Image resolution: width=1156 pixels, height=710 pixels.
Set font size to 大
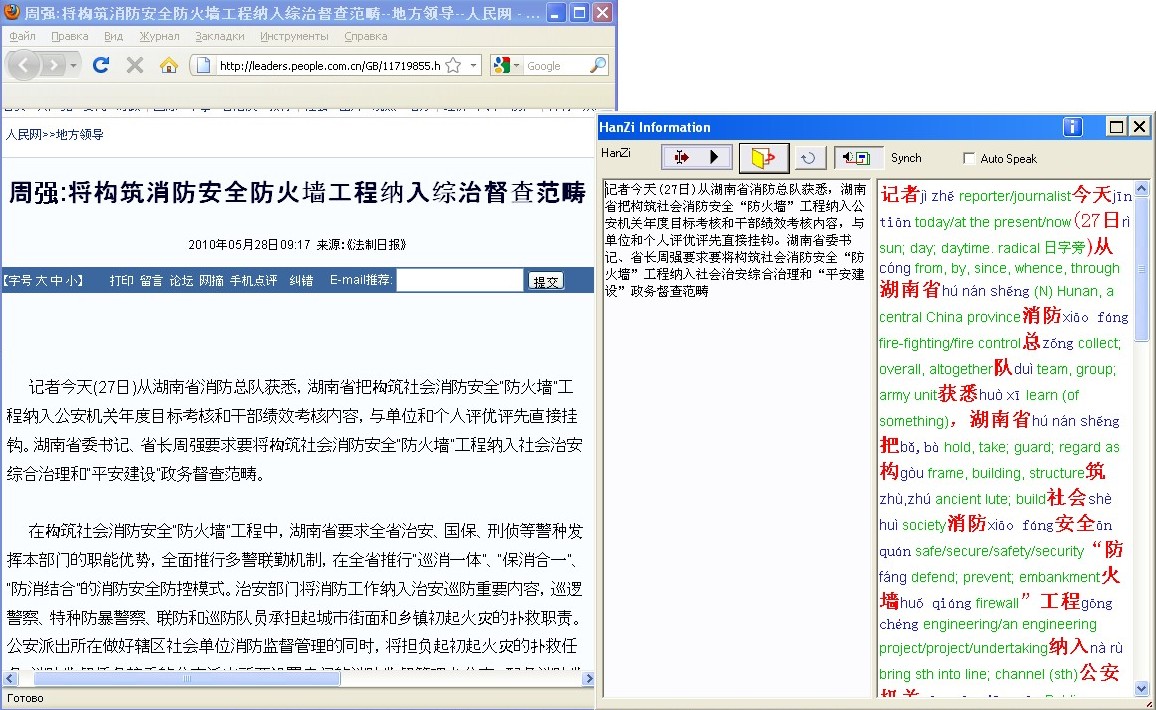click(41, 280)
